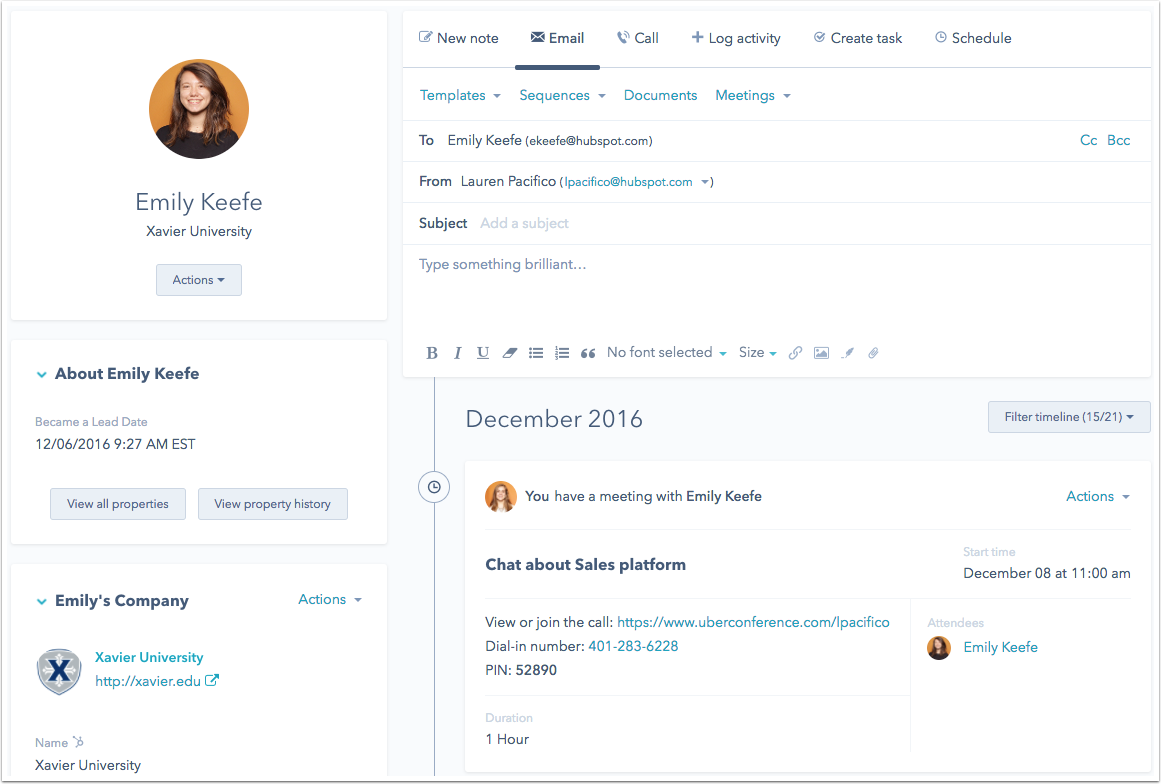1161x784 pixels.
Task: Switch to the Call tab
Action: pyautogui.click(x=637, y=37)
